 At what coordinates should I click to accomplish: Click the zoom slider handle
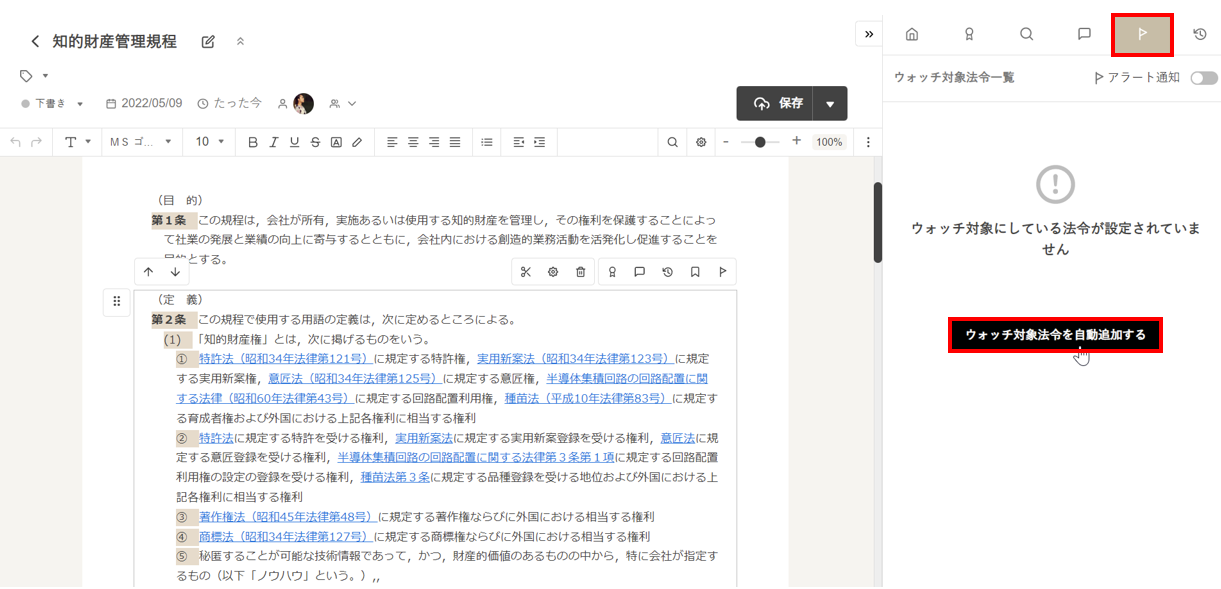[761, 142]
